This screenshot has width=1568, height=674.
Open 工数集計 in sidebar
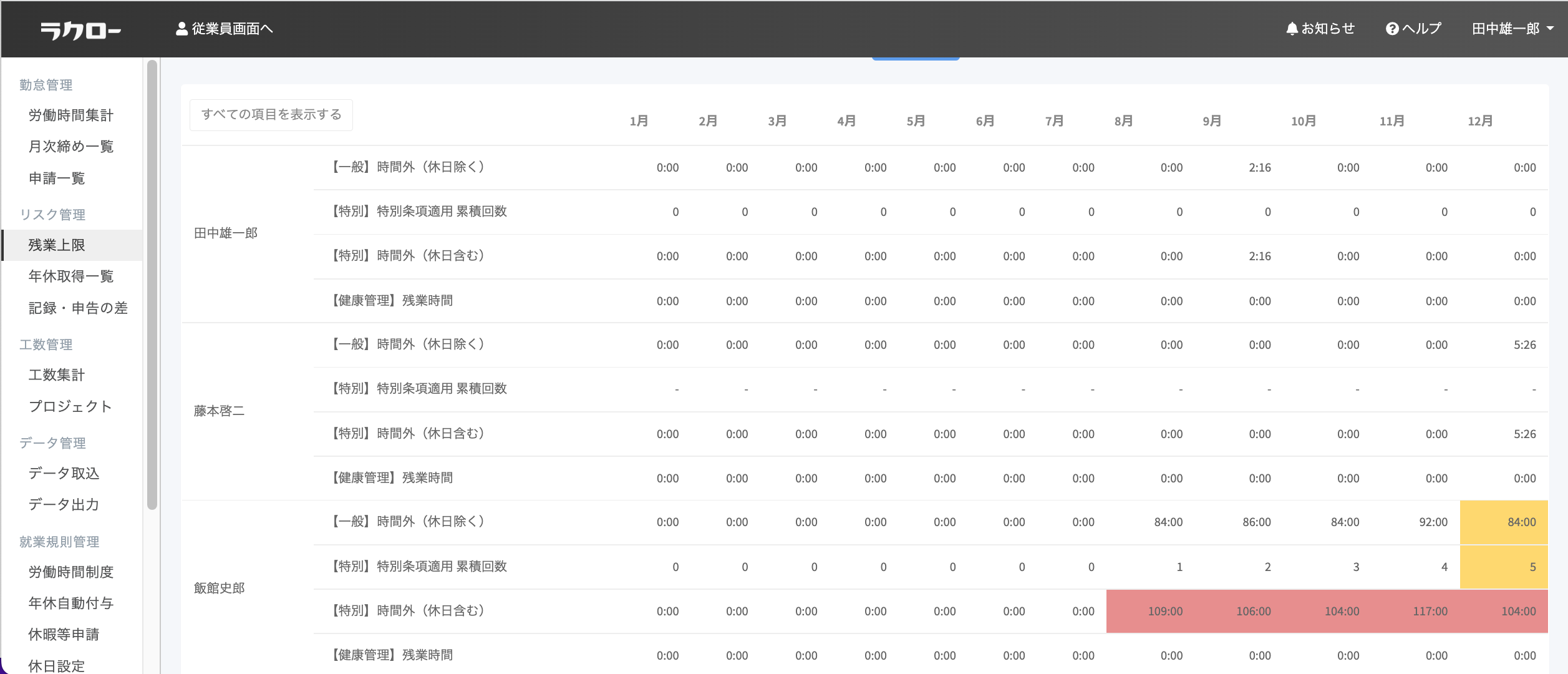[57, 375]
